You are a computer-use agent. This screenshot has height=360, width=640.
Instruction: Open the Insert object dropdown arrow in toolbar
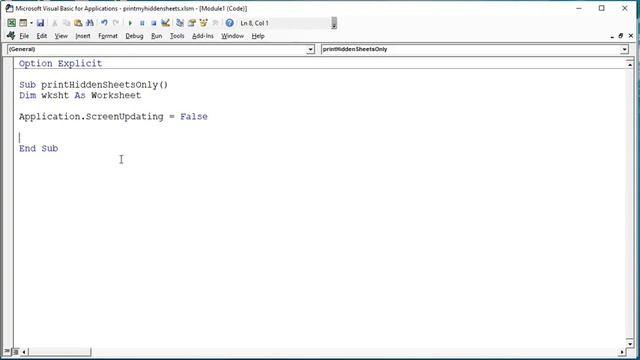tap(31, 23)
